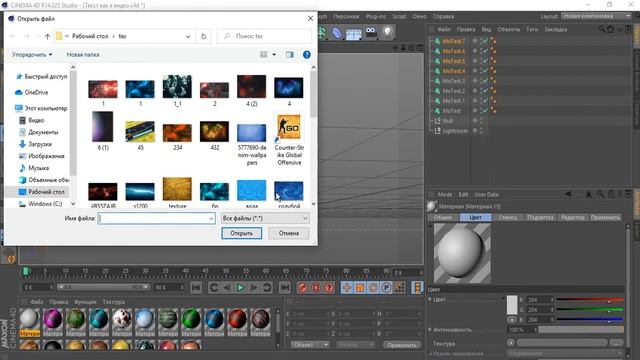
Task: Toggle visibility dot for Lightroom object
Action: [x=475, y=131]
